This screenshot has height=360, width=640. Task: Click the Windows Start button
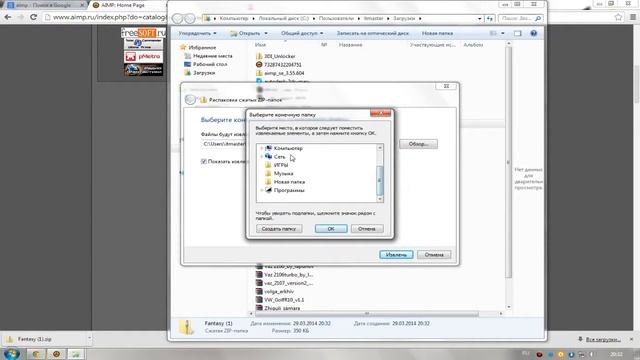coord(11,353)
